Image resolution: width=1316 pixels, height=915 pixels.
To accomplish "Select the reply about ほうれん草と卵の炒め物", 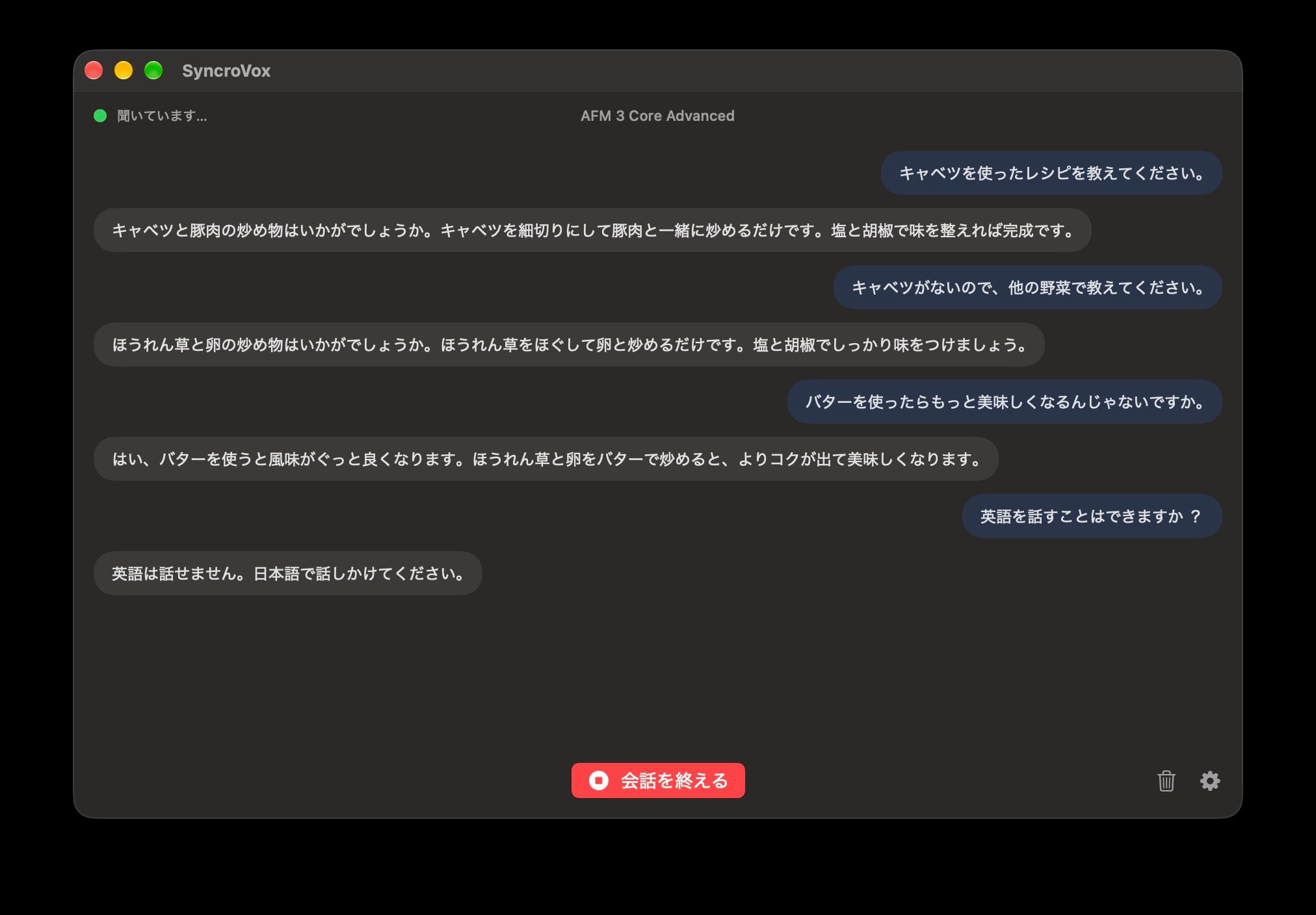I will (x=569, y=344).
